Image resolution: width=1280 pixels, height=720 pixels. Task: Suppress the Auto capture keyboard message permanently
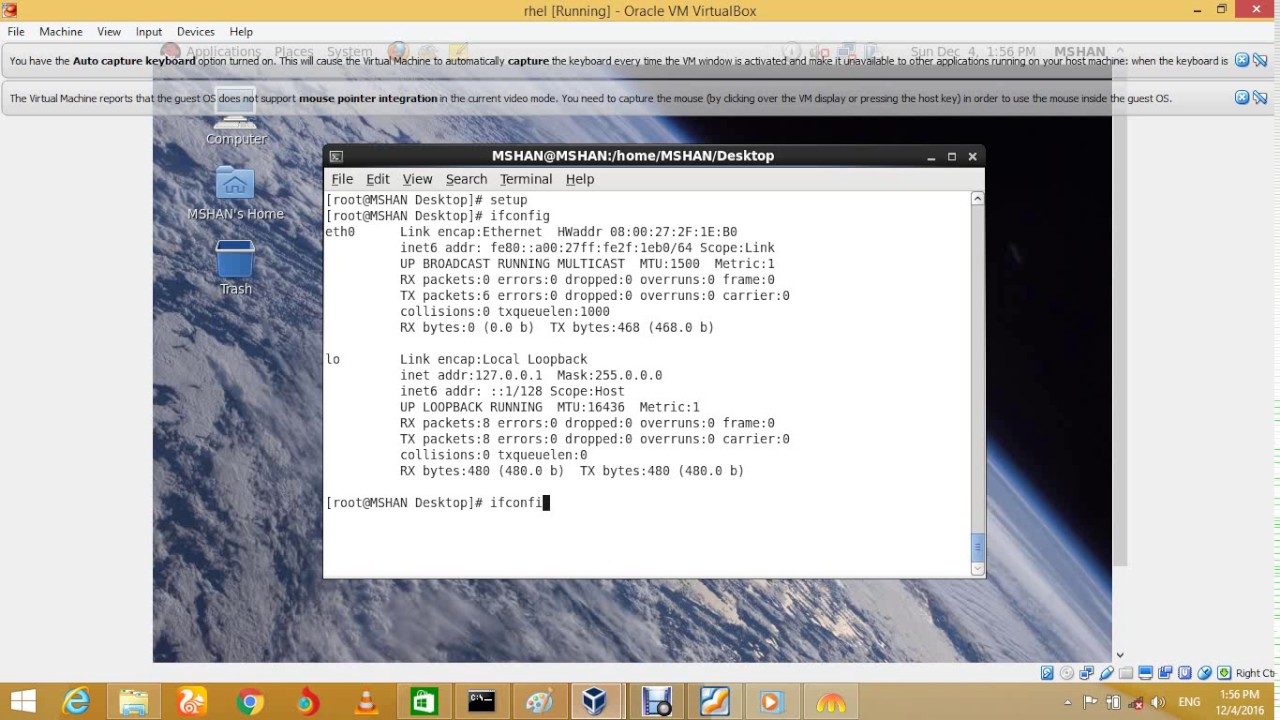(x=1260, y=60)
